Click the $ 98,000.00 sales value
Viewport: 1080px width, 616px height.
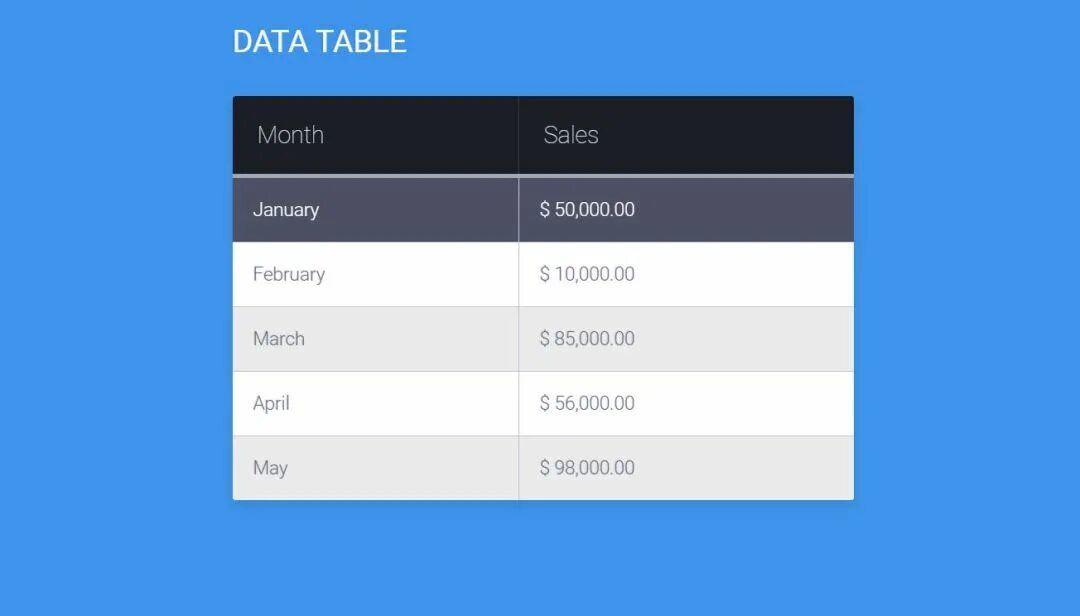[x=587, y=468]
